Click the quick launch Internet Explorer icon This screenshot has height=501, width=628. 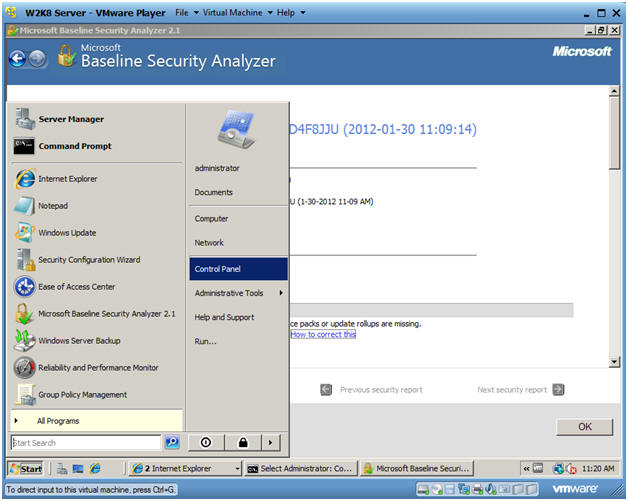point(95,468)
